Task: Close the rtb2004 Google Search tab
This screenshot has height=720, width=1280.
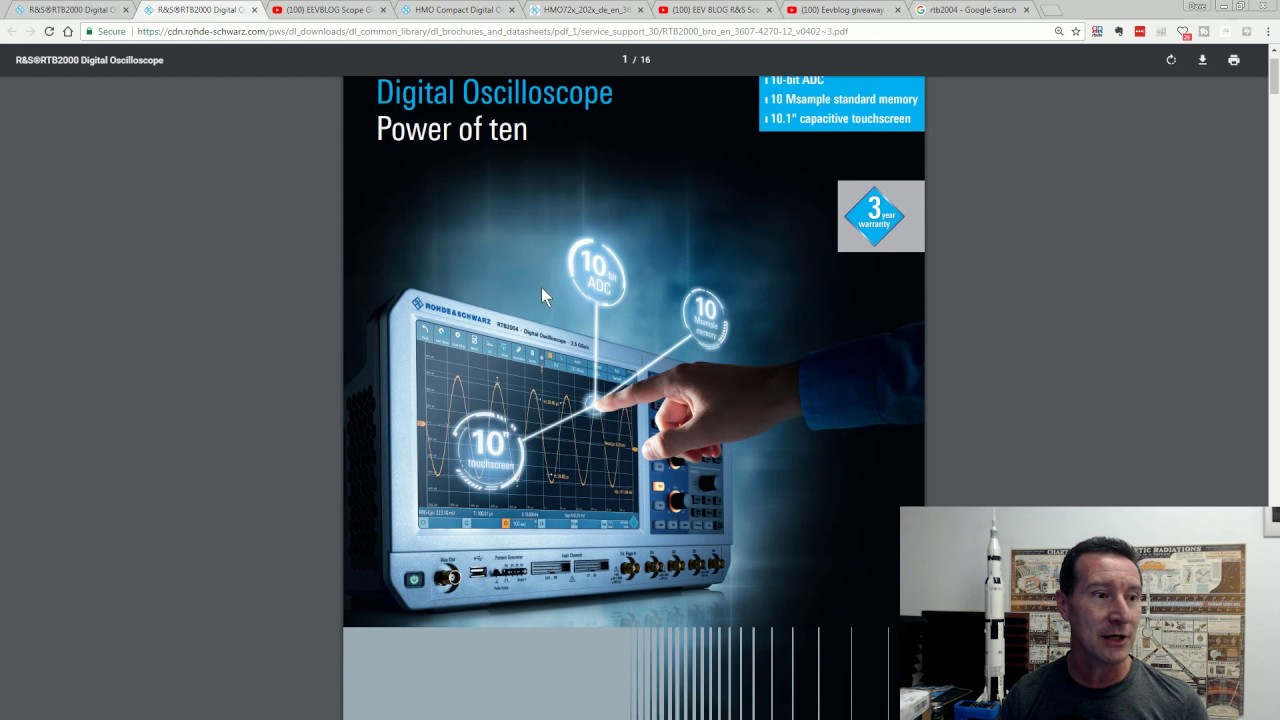Action: coord(1026,10)
